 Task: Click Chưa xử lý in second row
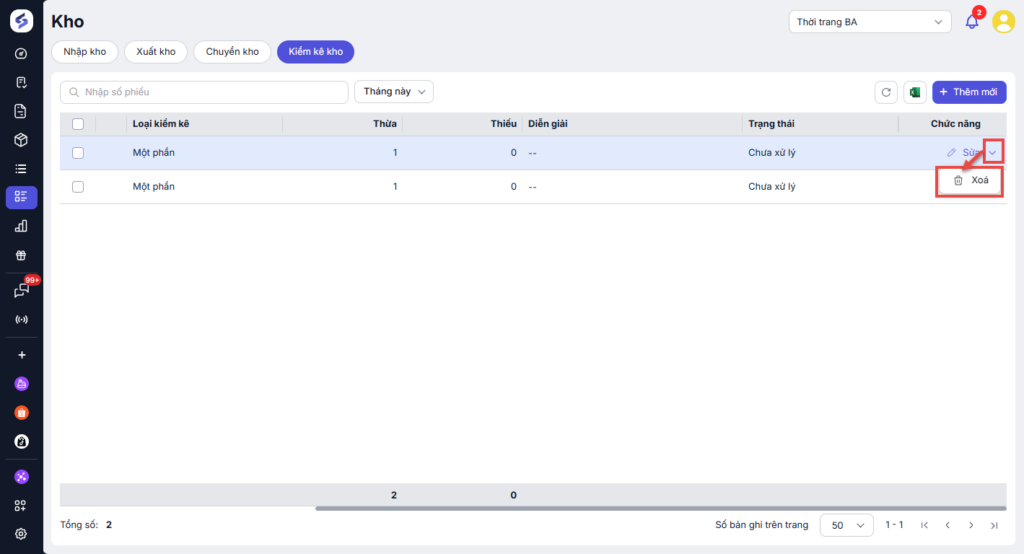[772, 186]
